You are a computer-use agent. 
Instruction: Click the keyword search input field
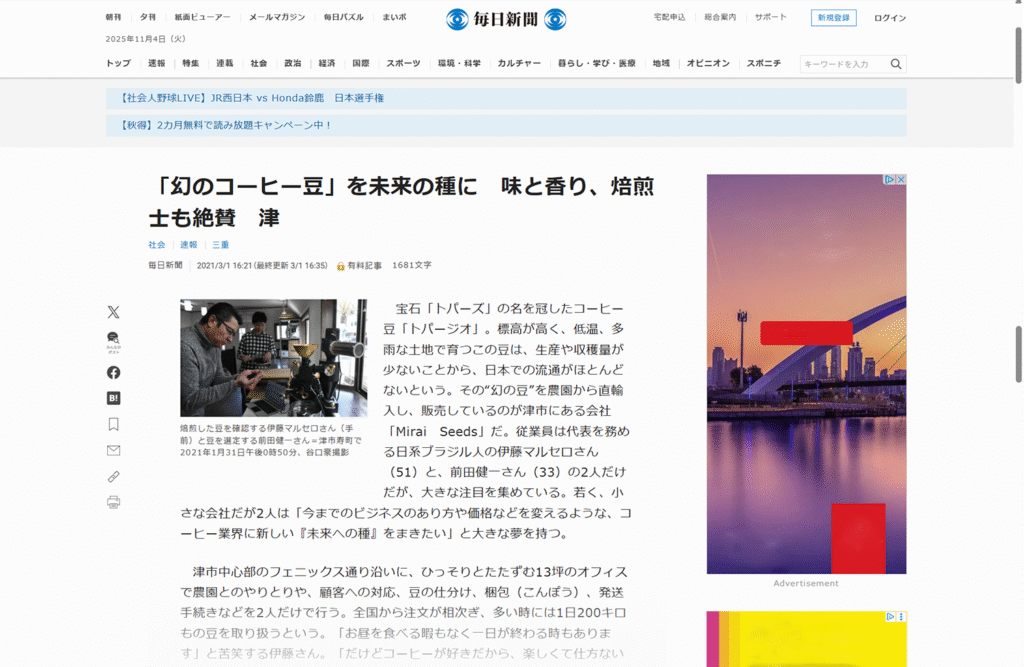843,64
